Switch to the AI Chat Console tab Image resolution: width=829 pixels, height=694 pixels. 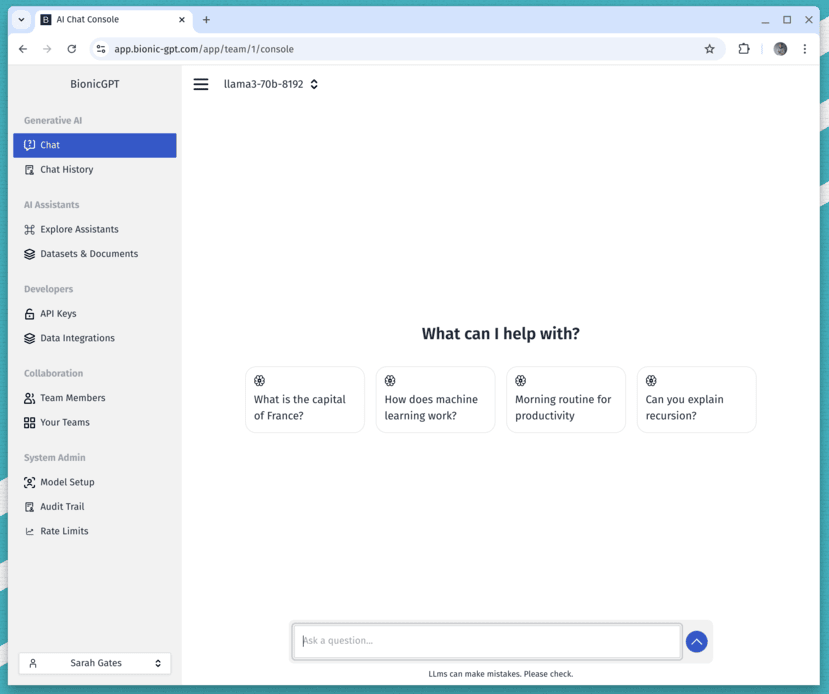(110, 19)
